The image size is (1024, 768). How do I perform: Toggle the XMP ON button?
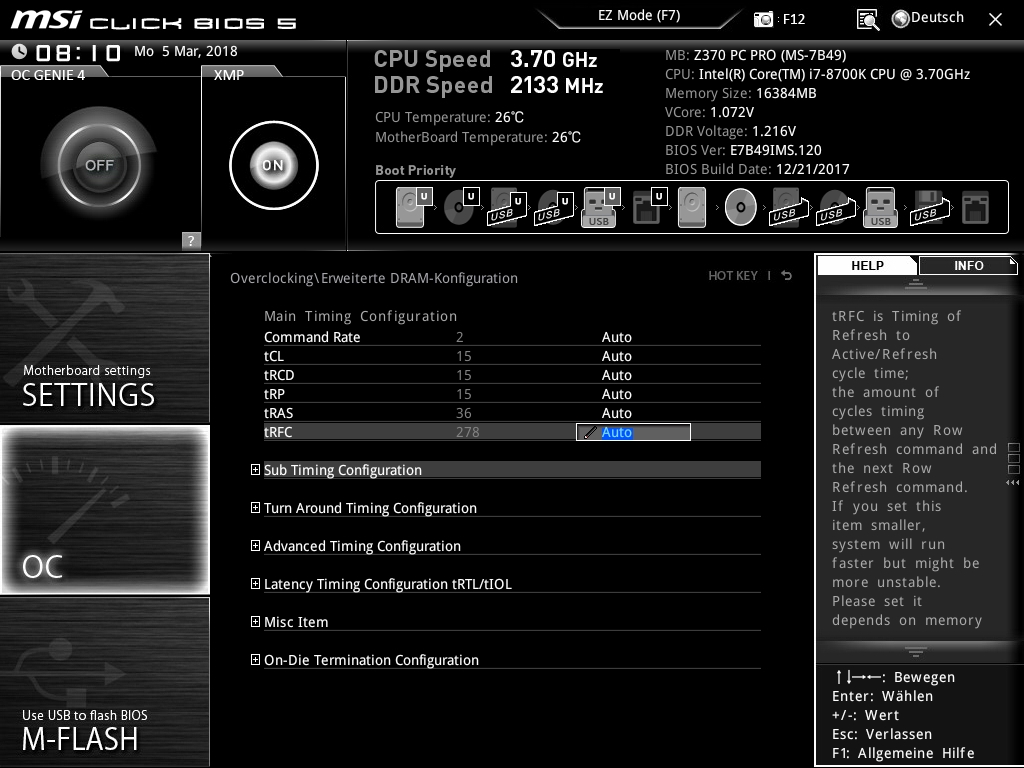273,165
